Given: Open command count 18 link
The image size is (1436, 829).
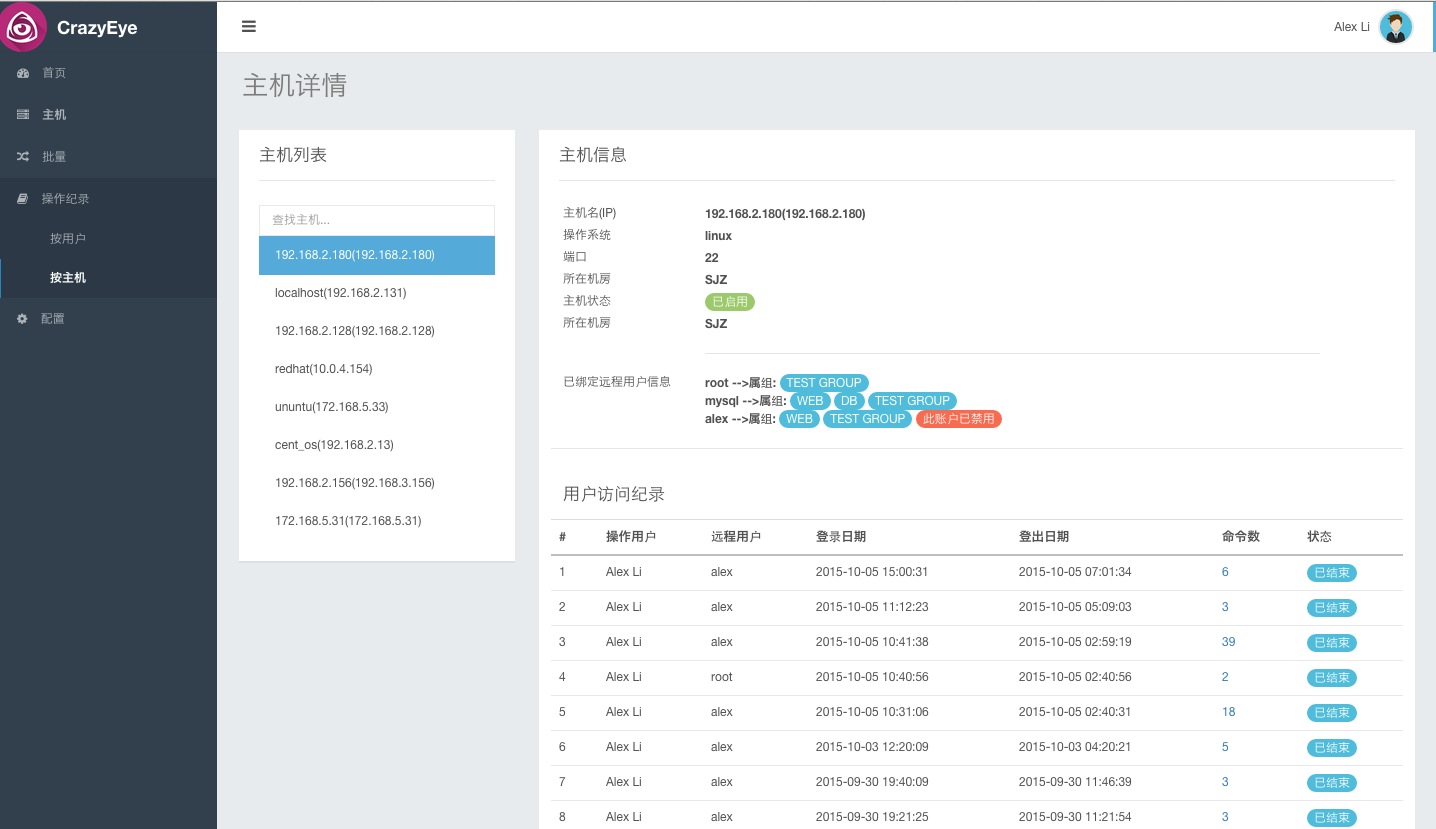Looking at the screenshot, I should 1228,712.
